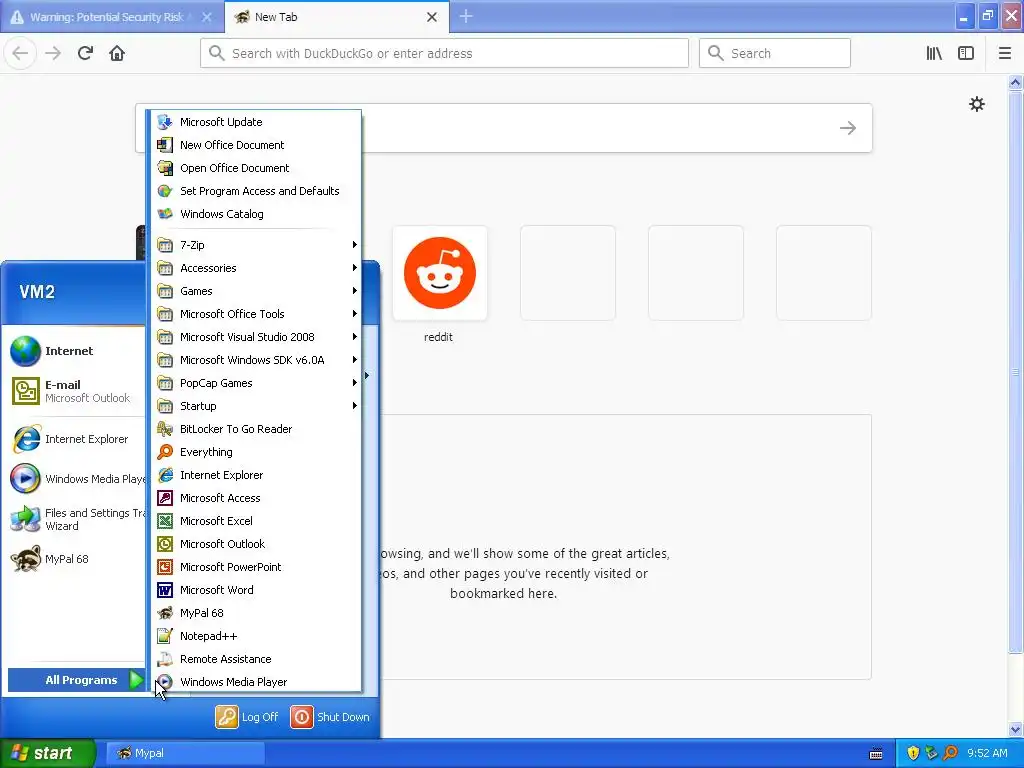The image size is (1024, 768).
Task: Click the Shut Down button
Action: tap(330, 717)
